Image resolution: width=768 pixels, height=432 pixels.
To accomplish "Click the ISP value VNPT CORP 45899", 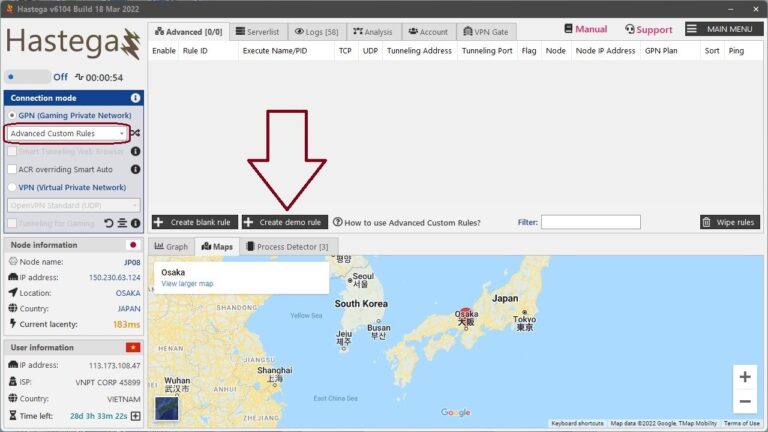I will pyautogui.click(x=108, y=382).
